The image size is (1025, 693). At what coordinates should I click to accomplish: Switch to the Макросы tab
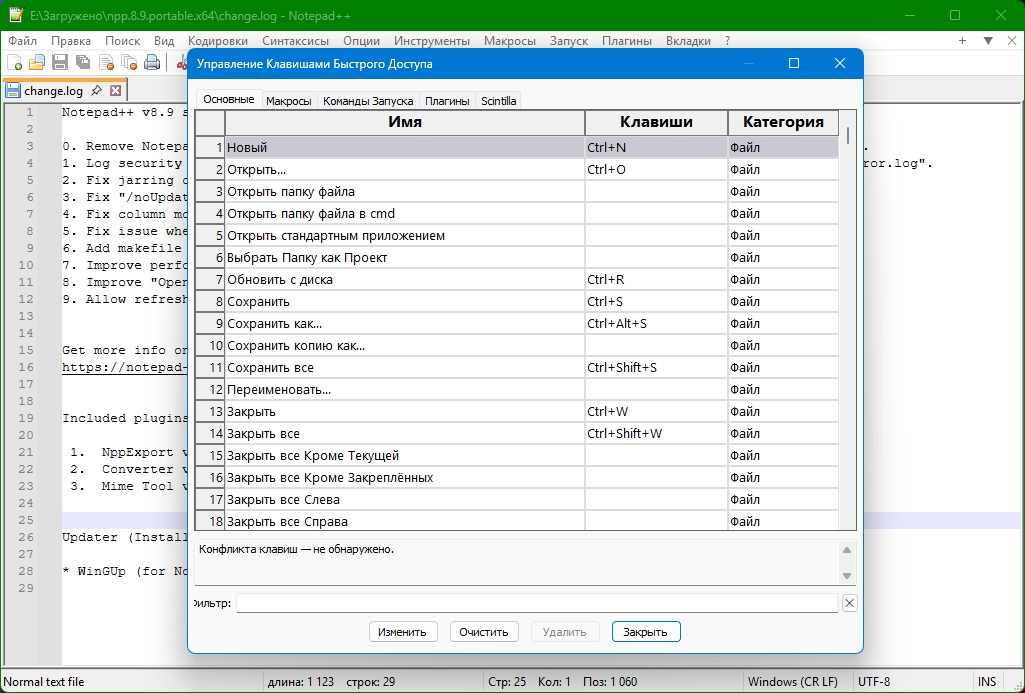click(x=289, y=101)
